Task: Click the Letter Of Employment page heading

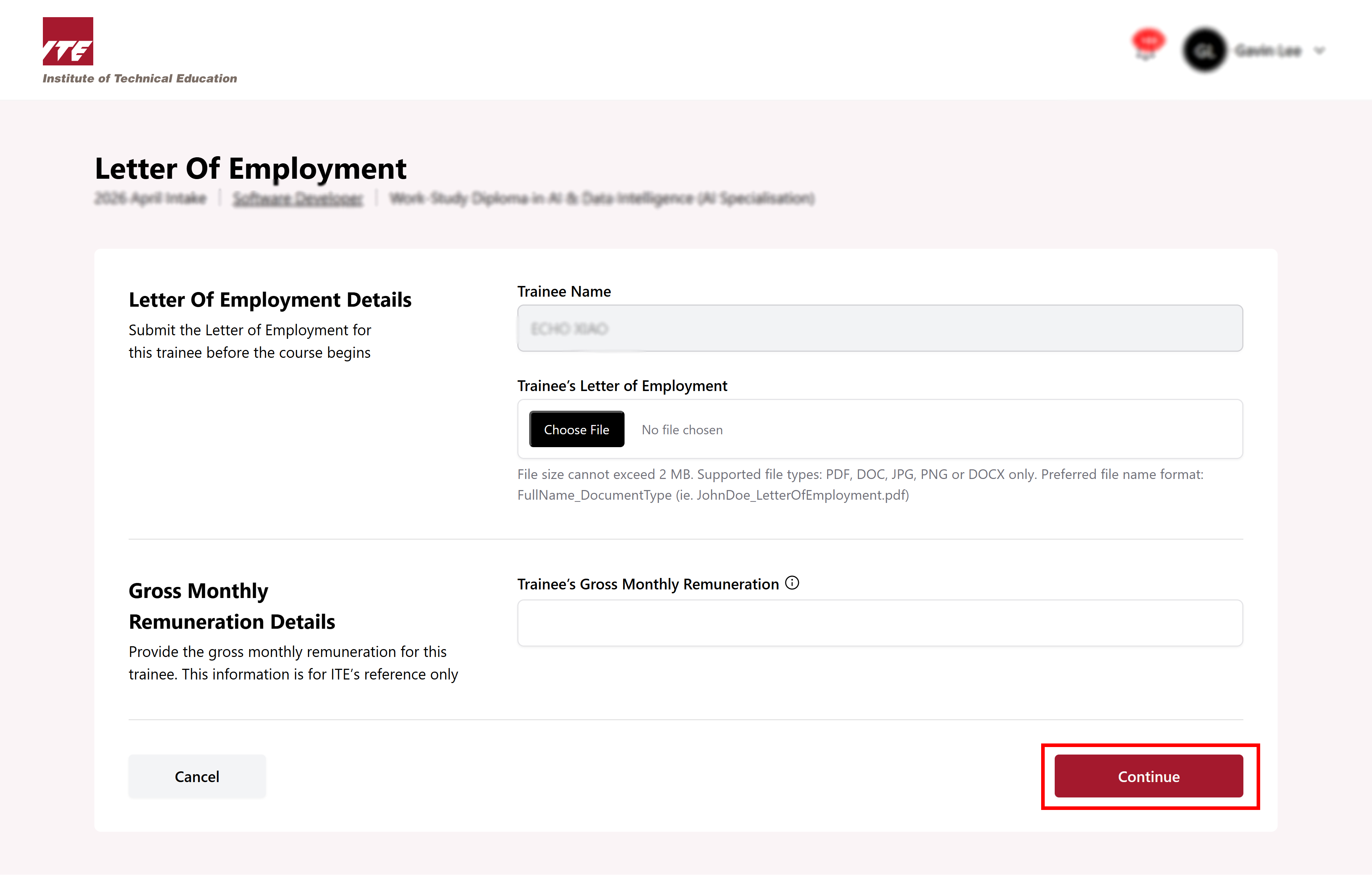Action: [250, 169]
